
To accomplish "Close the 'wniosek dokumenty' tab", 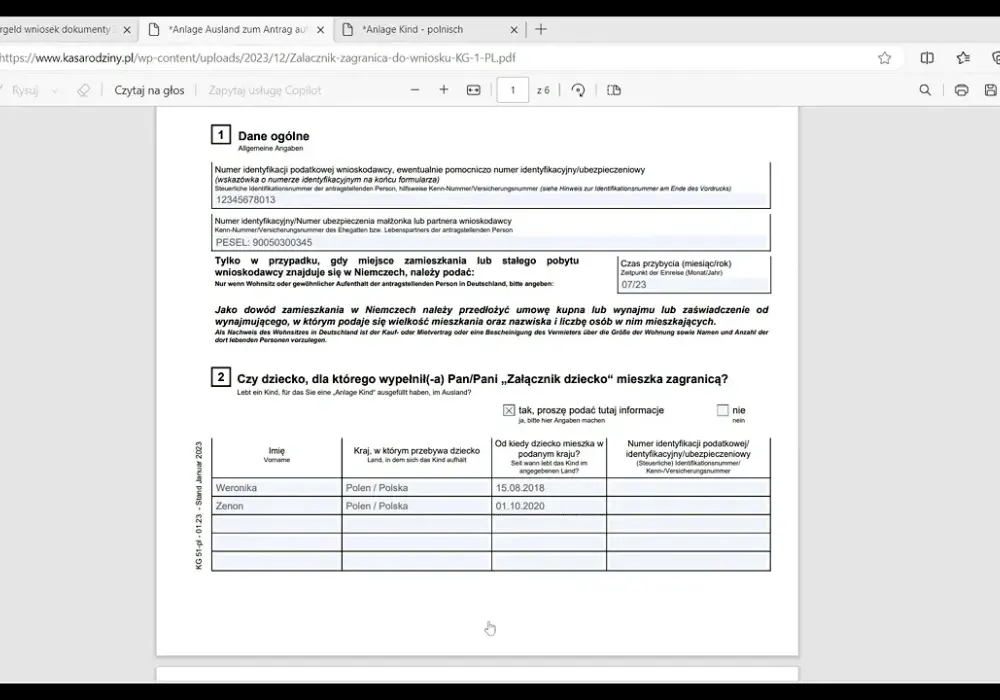I will pyautogui.click(x=126, y=29).
